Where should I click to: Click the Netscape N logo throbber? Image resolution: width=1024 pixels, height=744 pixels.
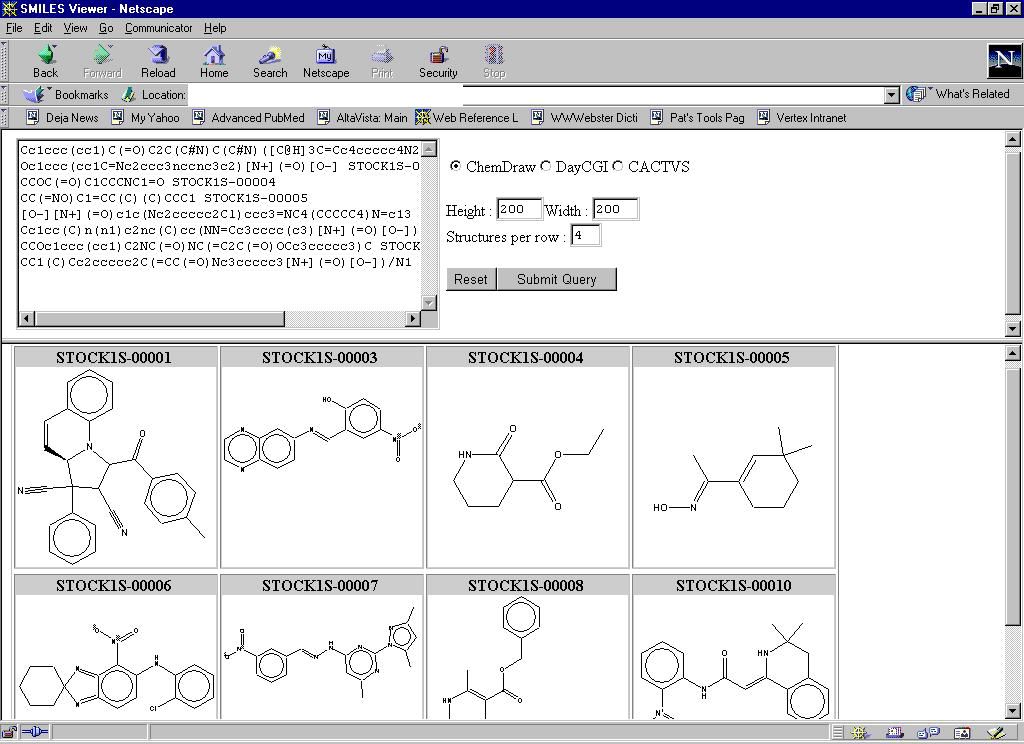pyautogui.click(x=1004, y=61)
